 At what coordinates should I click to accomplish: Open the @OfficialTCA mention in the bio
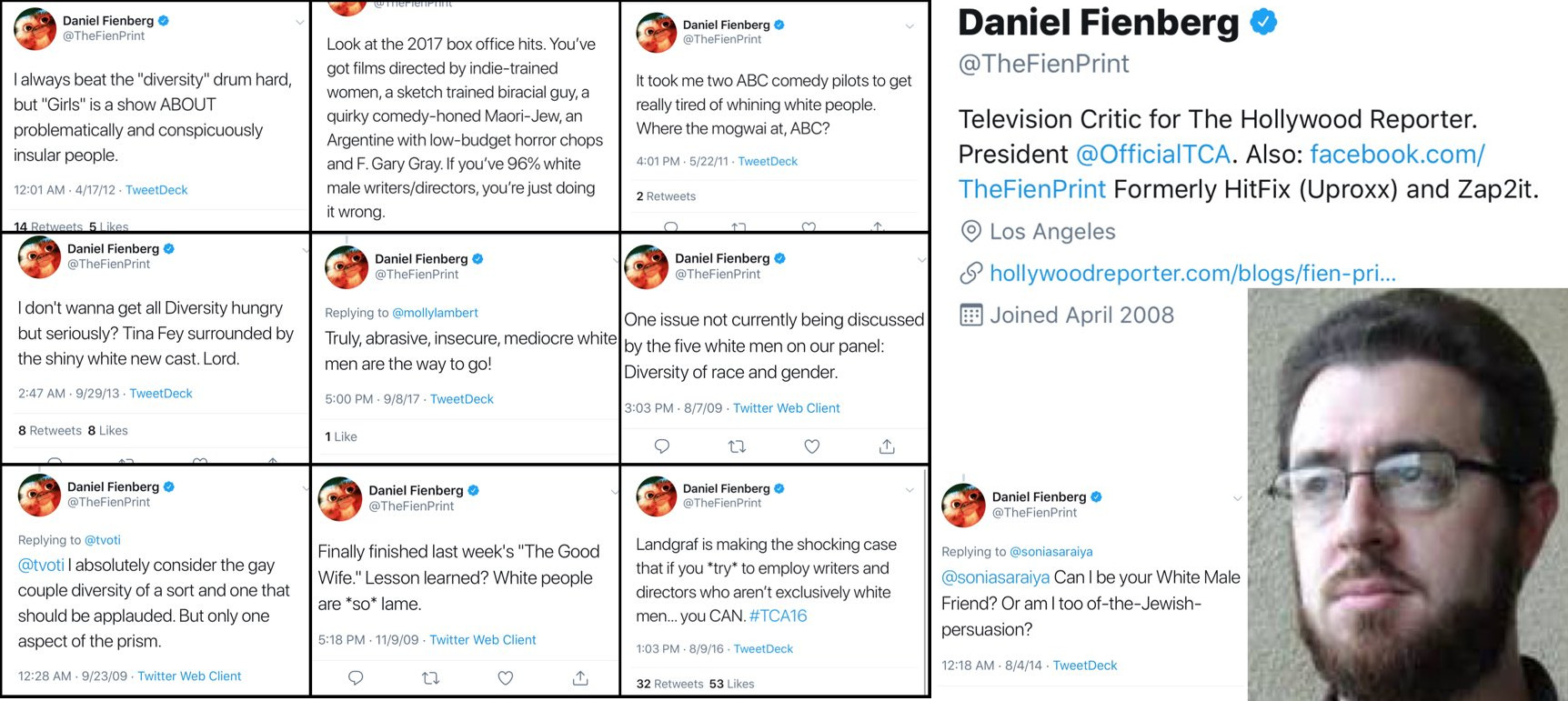1152,155
